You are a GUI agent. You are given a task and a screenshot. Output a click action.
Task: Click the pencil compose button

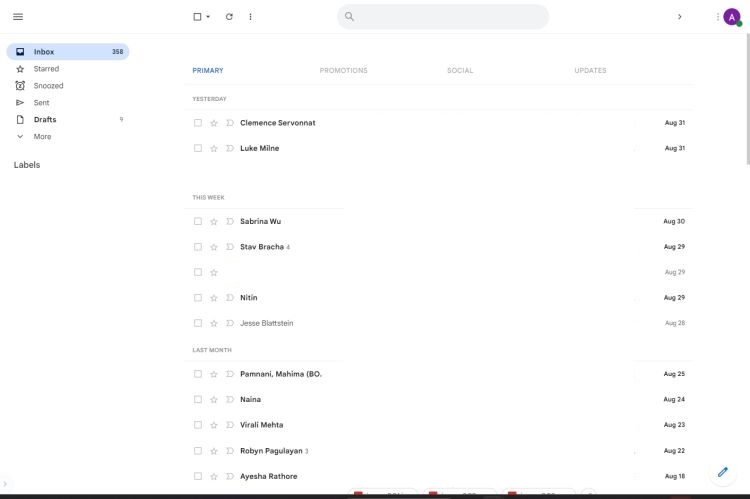coord(723,472)
